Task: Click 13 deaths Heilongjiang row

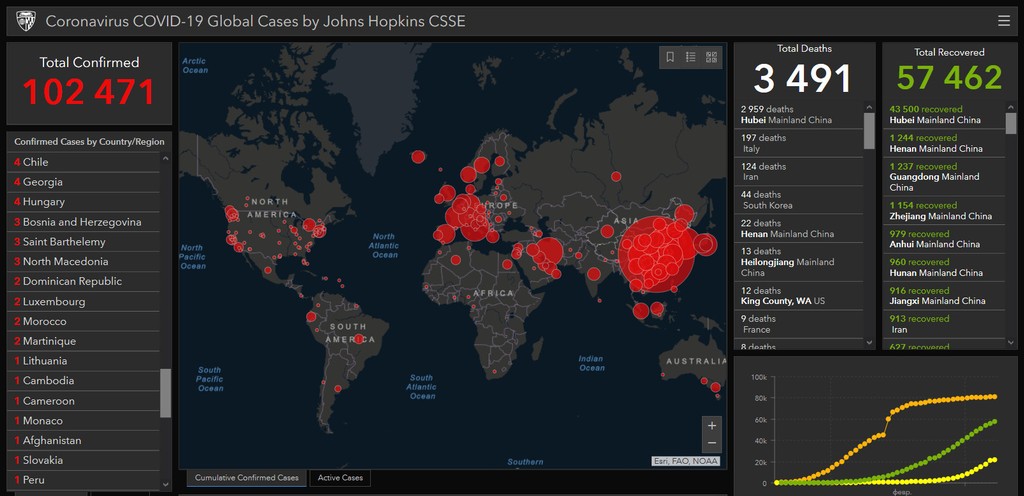Action: coord(799,262)
